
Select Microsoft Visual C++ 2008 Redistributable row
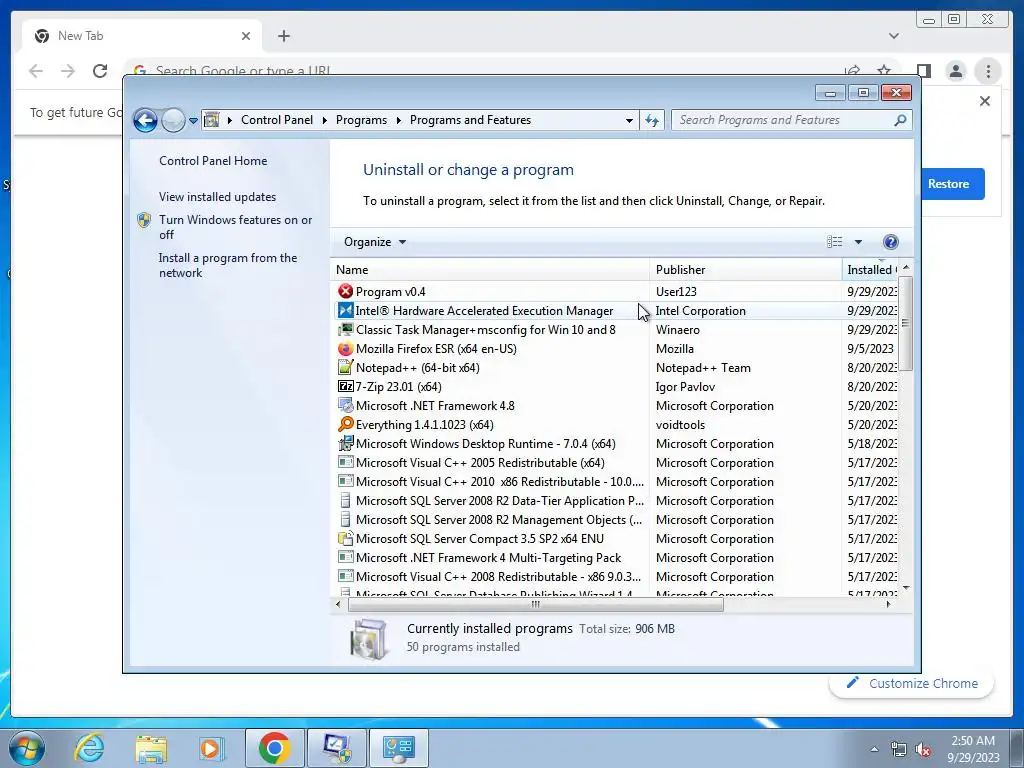(x=616, y=576)
